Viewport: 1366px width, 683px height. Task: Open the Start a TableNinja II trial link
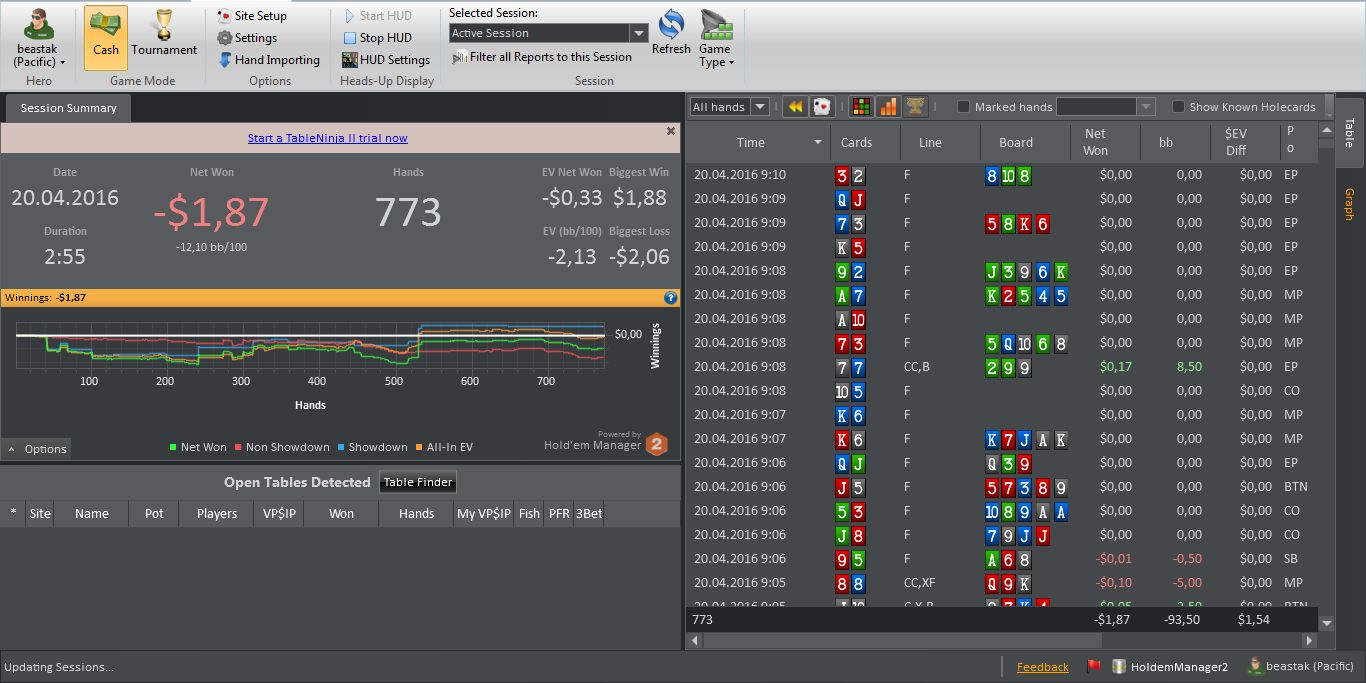(x=328, y=138)
